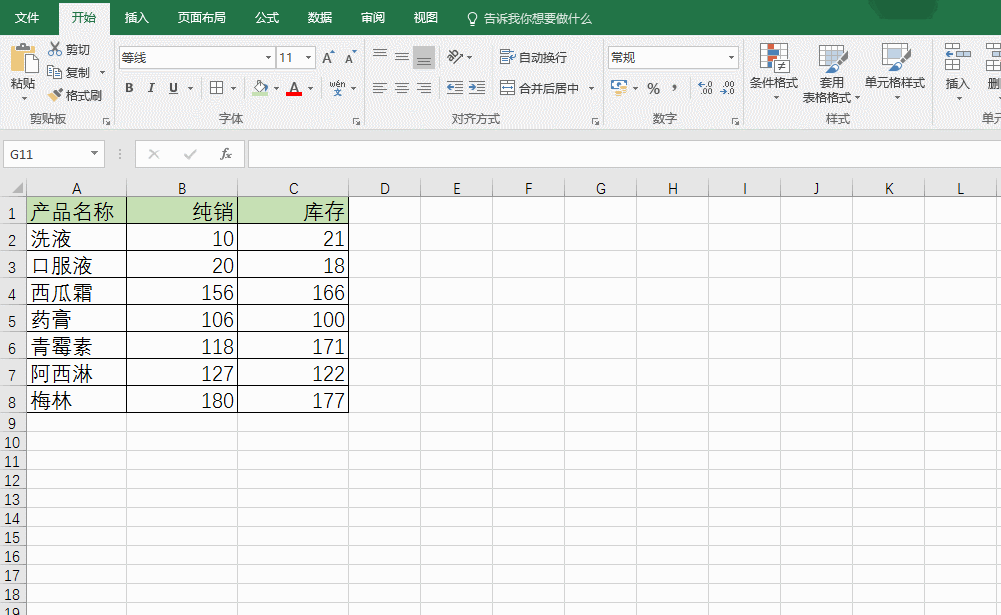The height and width of the screenshot is (615, 1001).
Task: Switch to Formulas (公式) tab
Action: (267, 18)
